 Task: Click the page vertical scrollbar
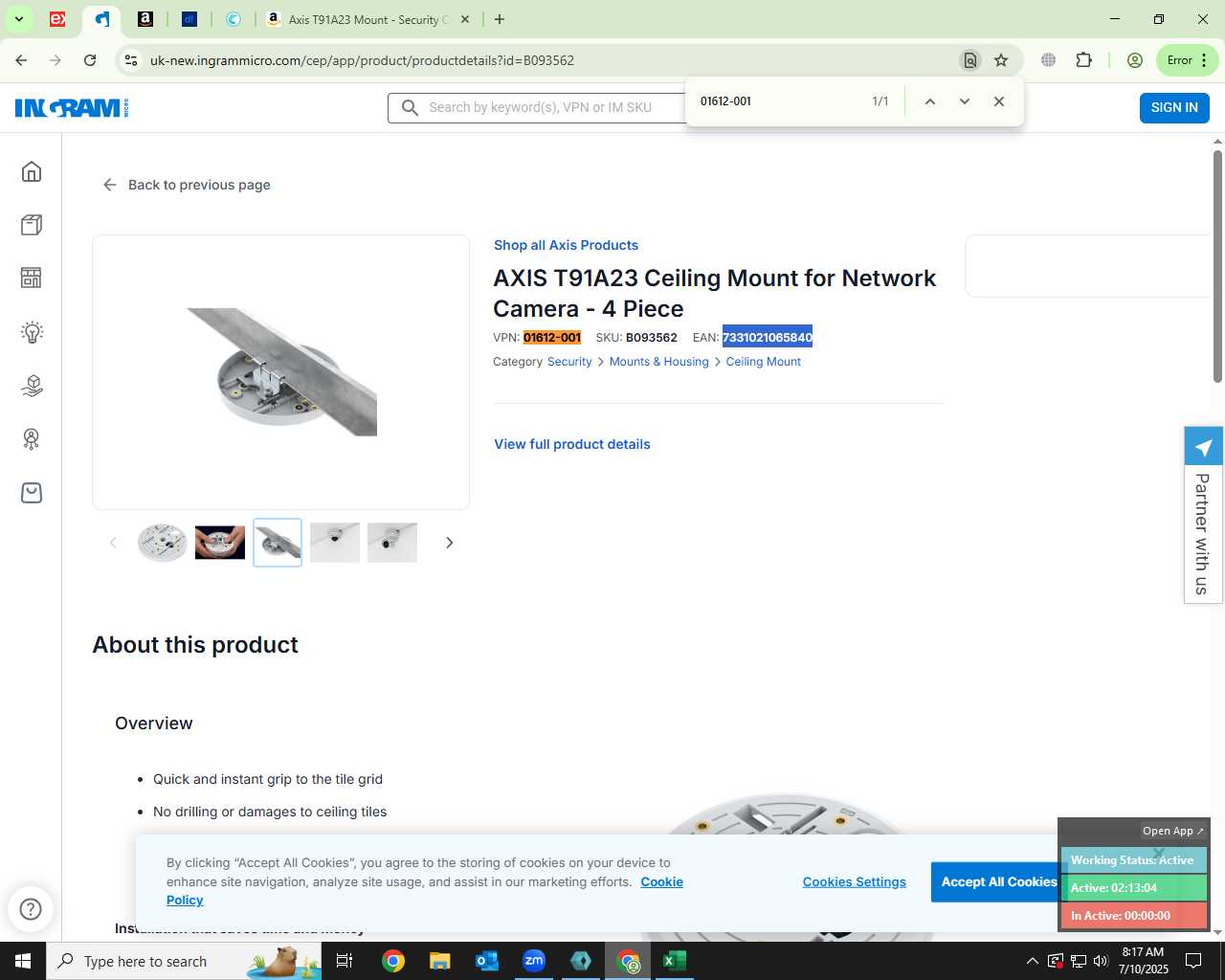(x=1217, y=266)
